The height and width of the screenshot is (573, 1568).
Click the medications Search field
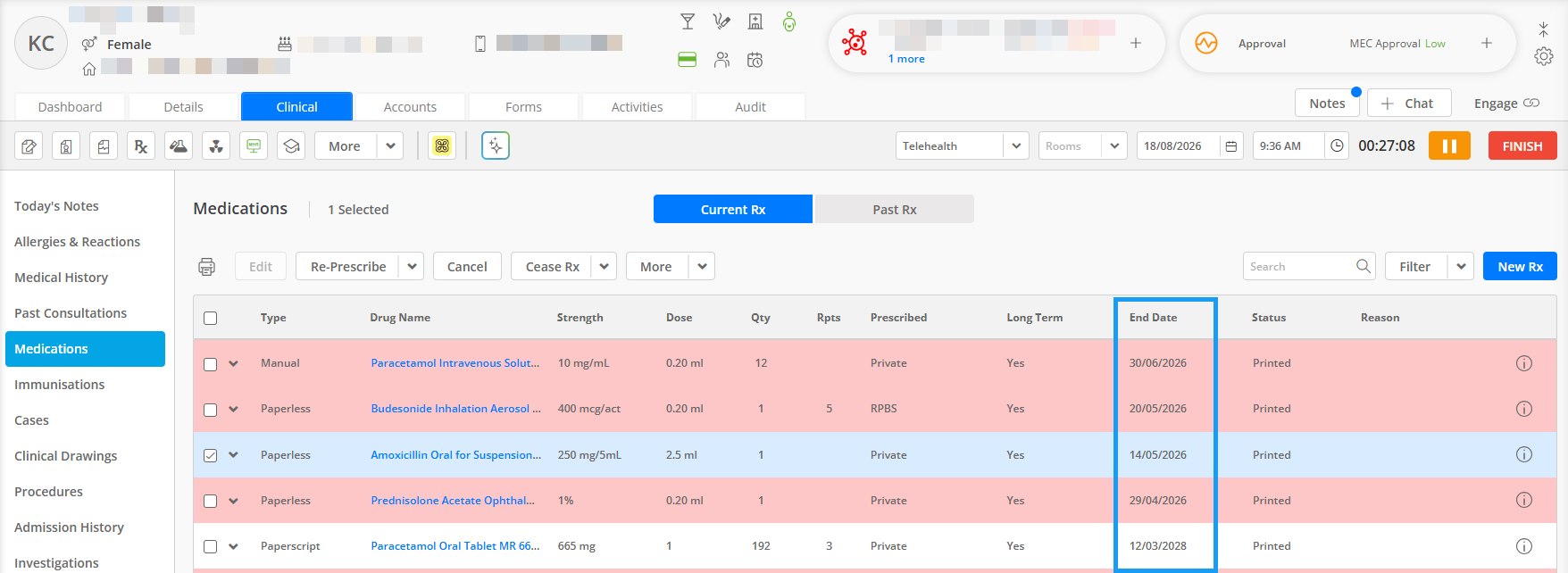click(1309, 266)
